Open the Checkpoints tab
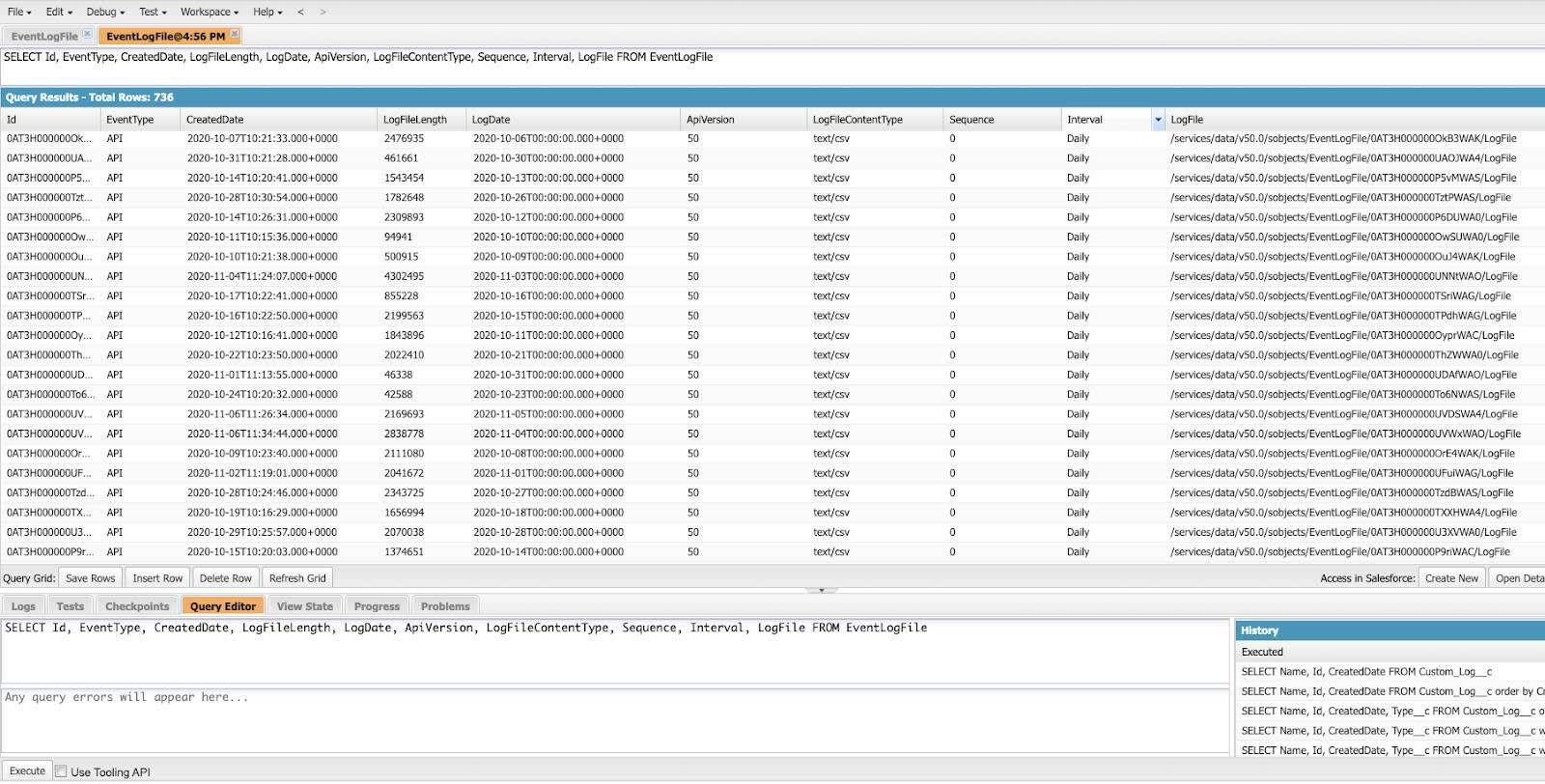 coord(137,606)
